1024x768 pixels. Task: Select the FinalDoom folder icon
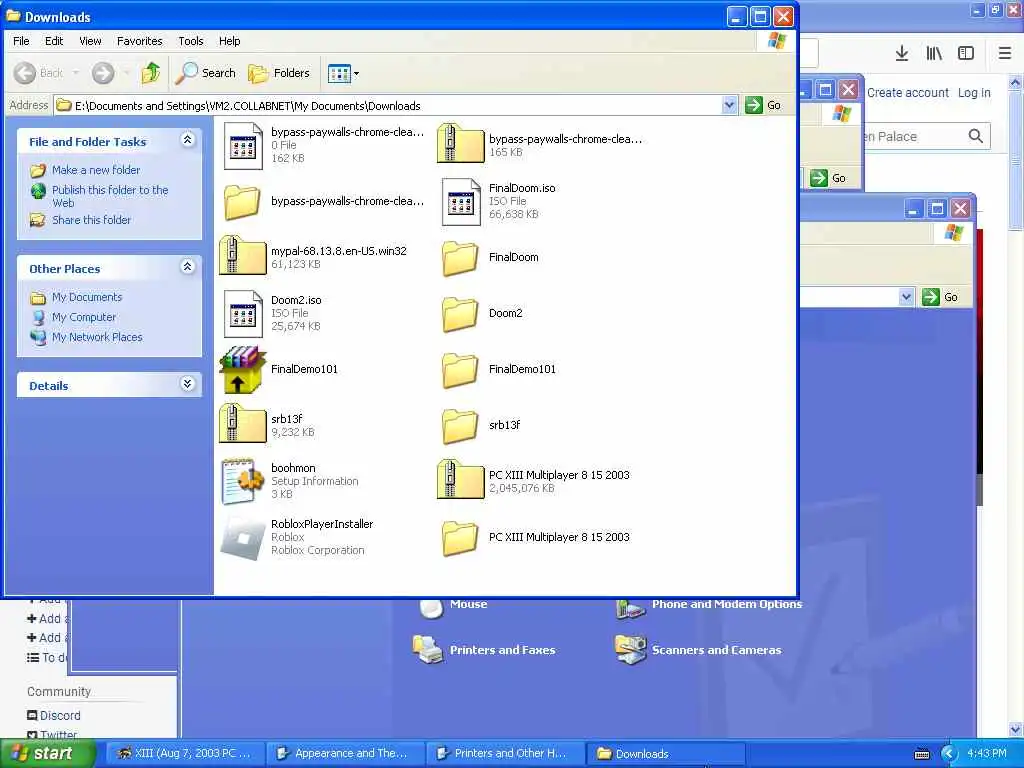pyautogui.click(x=460, y=258)
